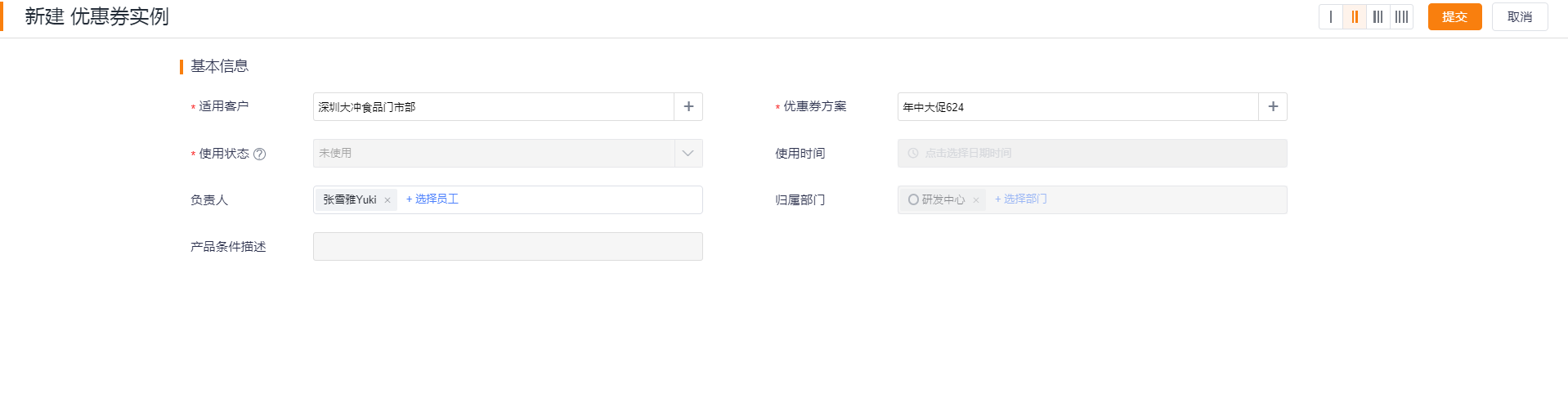
Task: Select the two-column layout icon
Action: point(1355,16)
